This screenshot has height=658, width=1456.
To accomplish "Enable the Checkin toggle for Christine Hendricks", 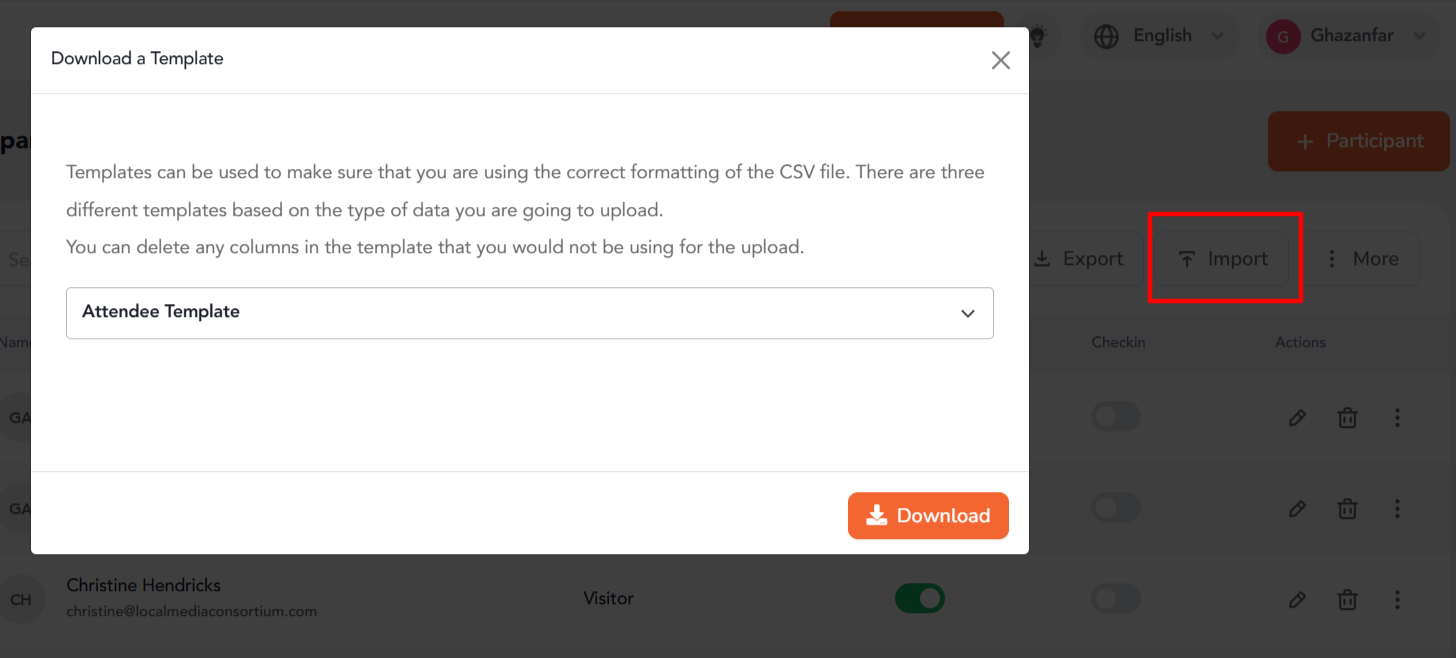I will [x=1115, y=598].
